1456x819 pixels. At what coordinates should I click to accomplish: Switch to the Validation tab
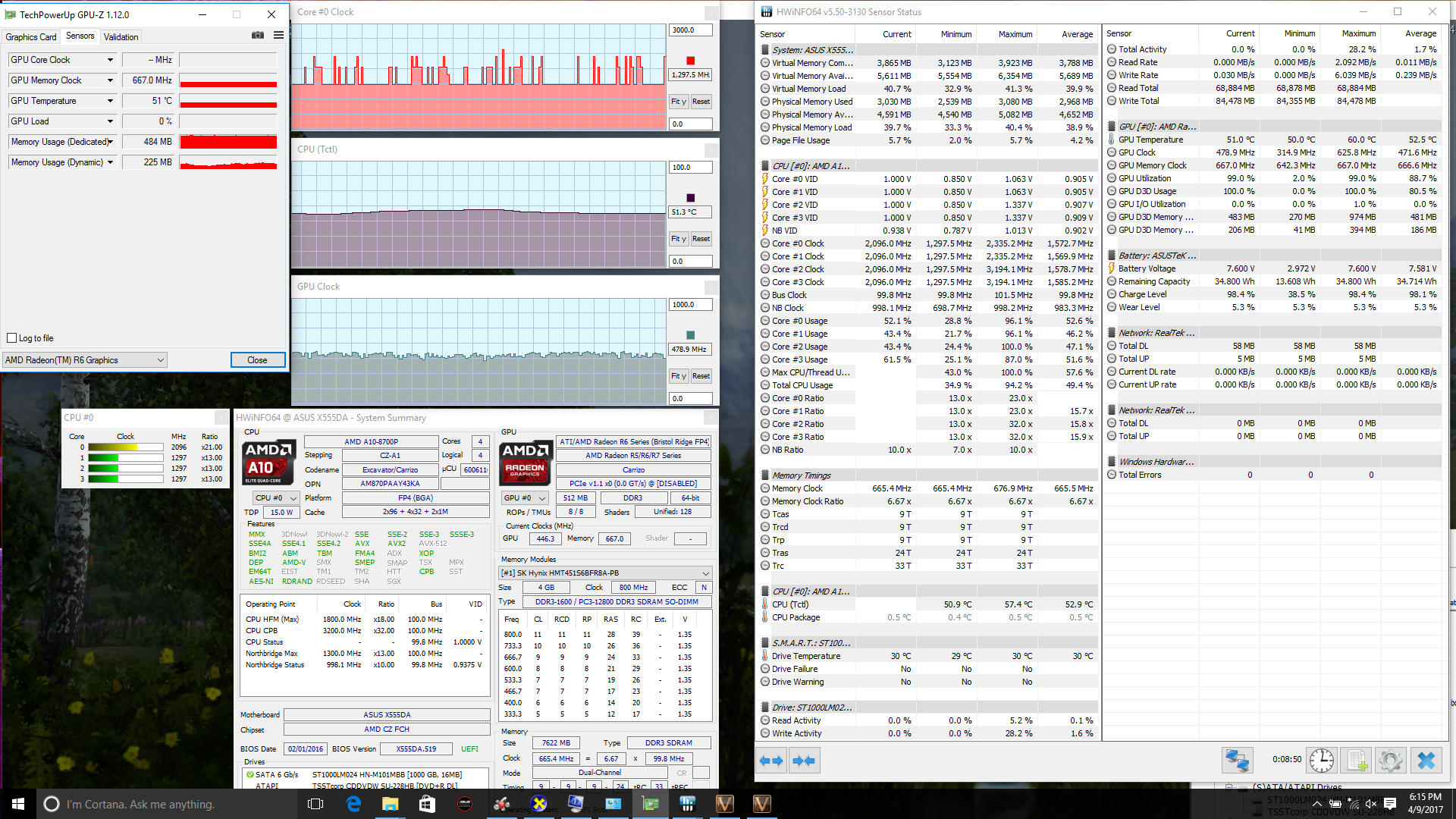(121, 37)
